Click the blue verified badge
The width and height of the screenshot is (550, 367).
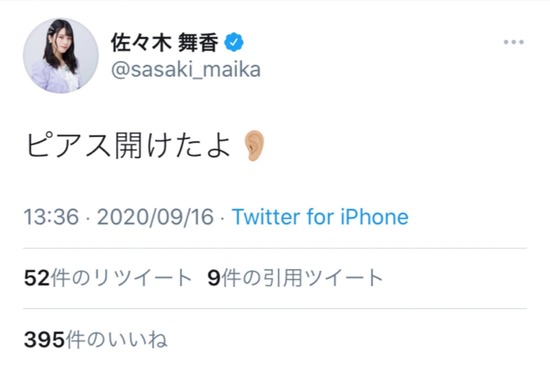[234, 42]
